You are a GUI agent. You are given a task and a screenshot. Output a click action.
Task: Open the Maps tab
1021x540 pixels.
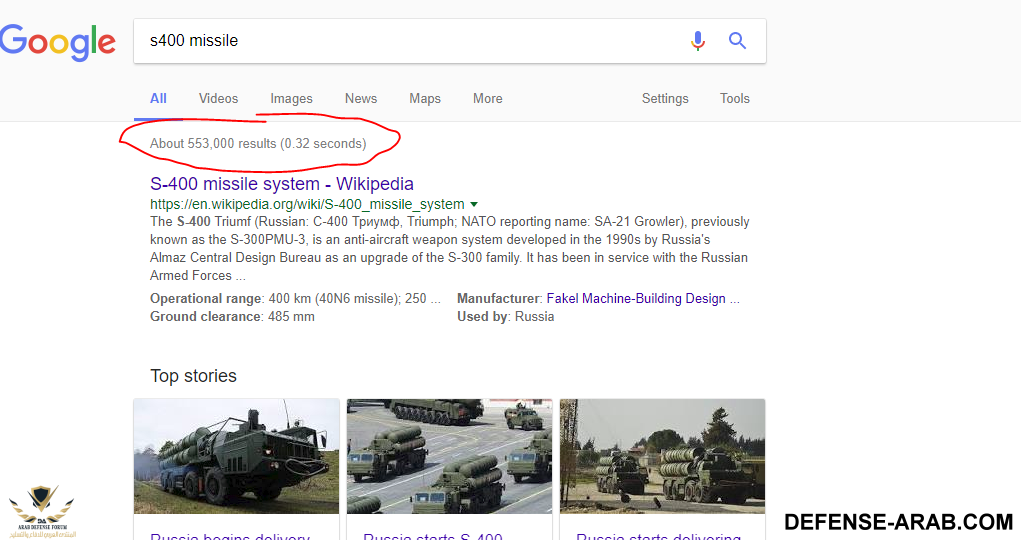coord(425,98)
